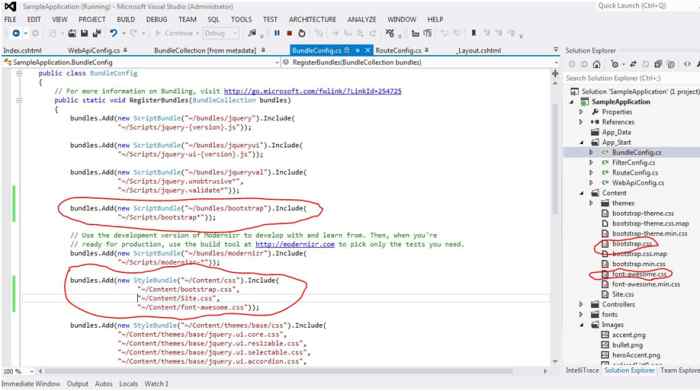Click the Restart debugging icon
This screenshot has width=700, height=391.
tap(302, 33)
